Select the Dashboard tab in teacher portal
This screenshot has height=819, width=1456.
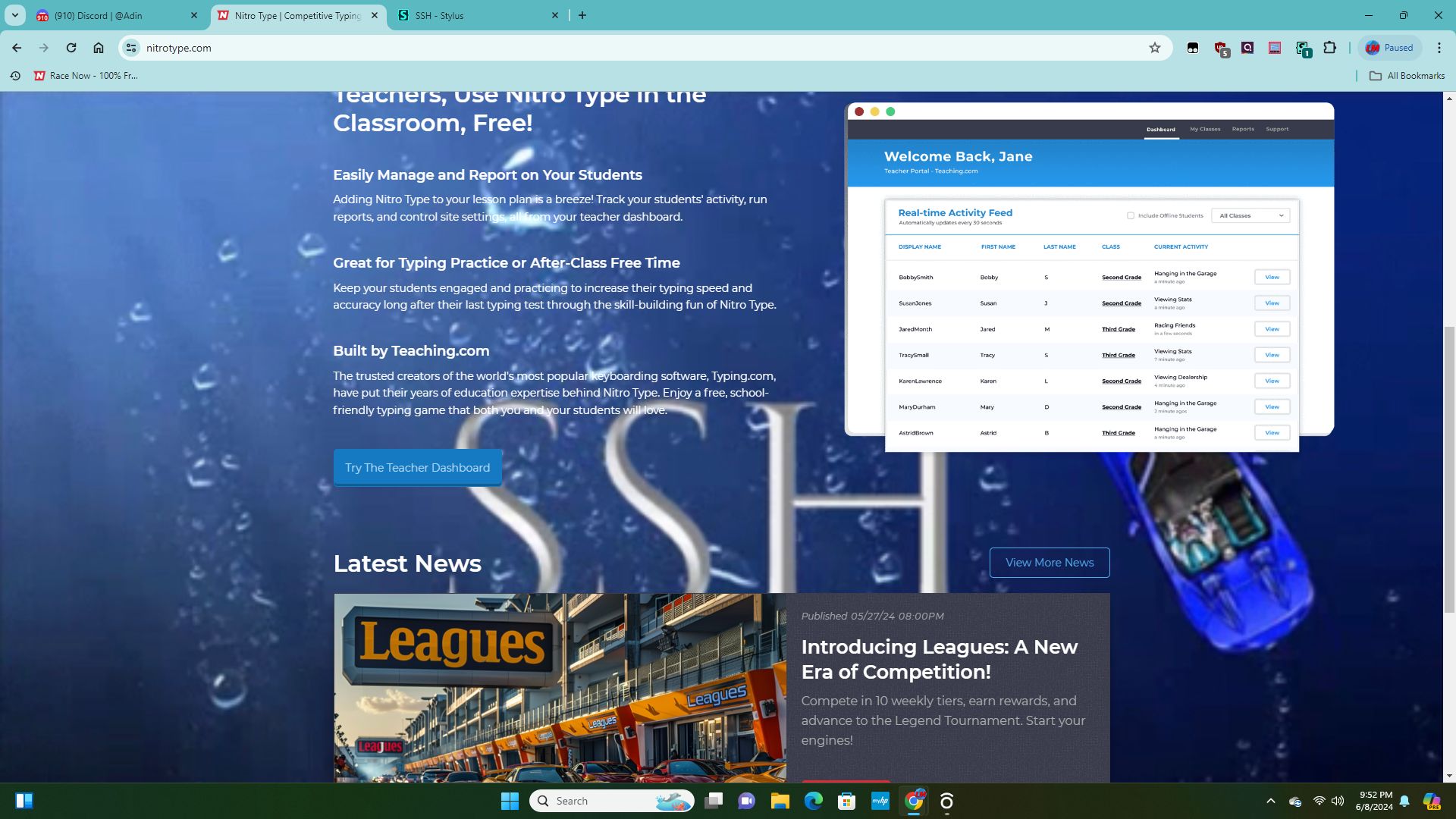1160,128
